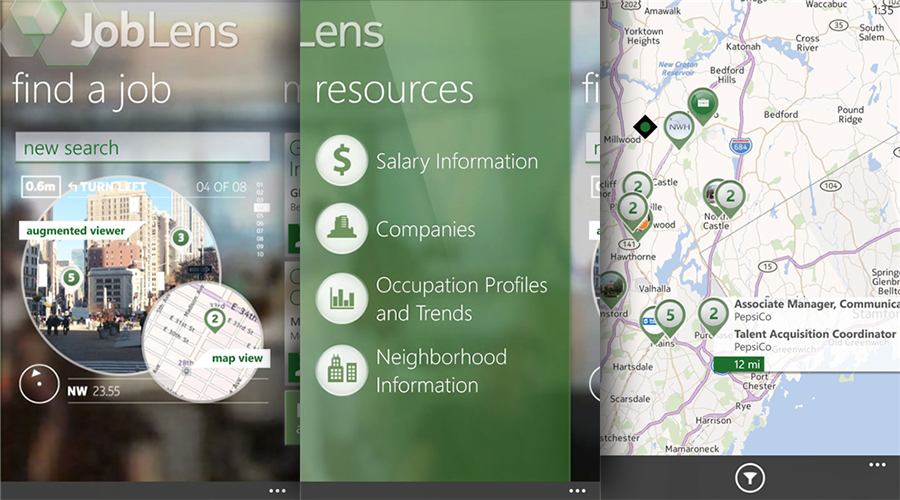Expand the more options ellipsis on resources screen
The width and height of the screenshot is (900, 500).
pos(577,491)
